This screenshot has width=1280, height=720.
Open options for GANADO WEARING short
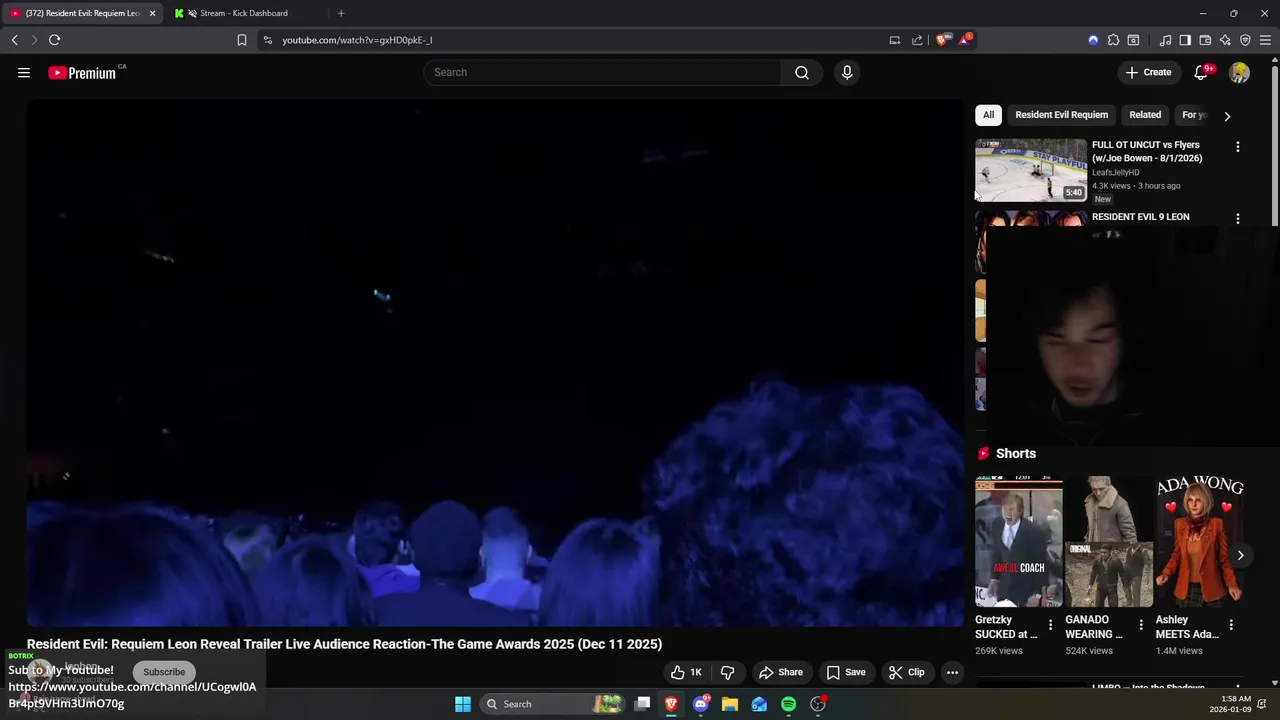coord(1140,625)
